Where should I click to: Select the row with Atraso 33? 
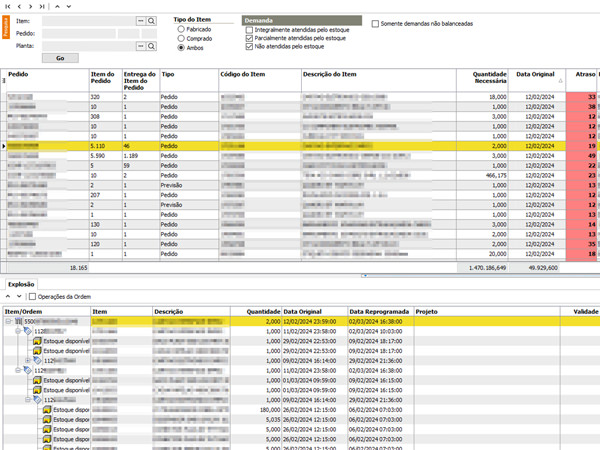point(298,97)
